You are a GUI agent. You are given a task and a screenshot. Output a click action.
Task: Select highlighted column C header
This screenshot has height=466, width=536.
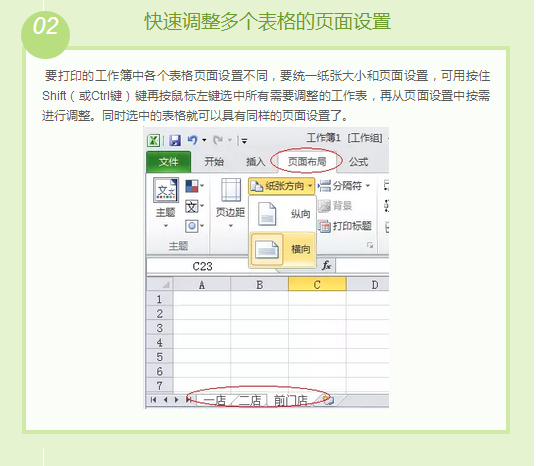pos(317,284)
